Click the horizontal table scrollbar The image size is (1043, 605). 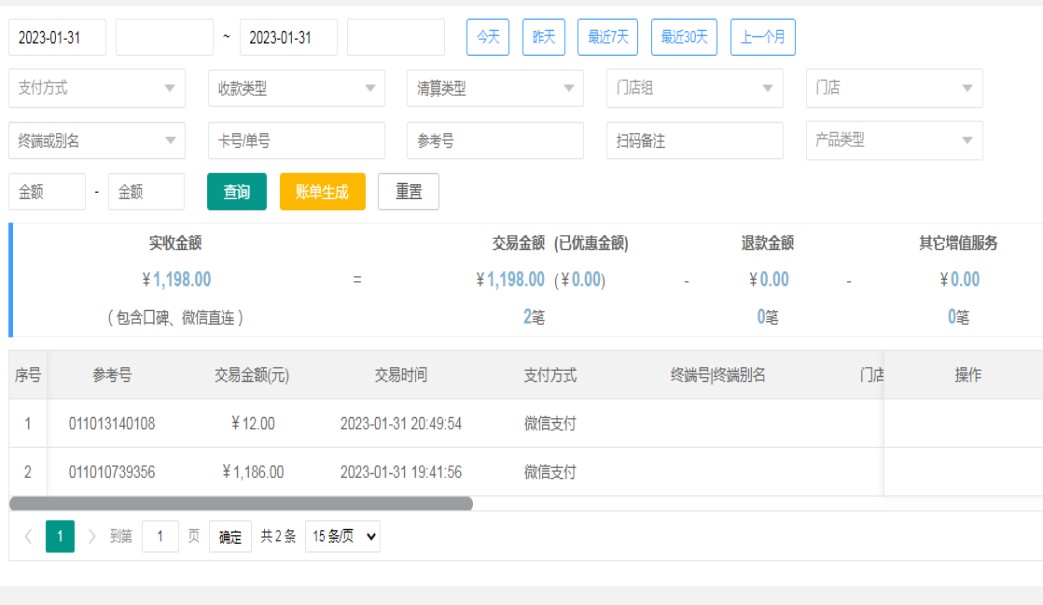[x=241, y=504]
